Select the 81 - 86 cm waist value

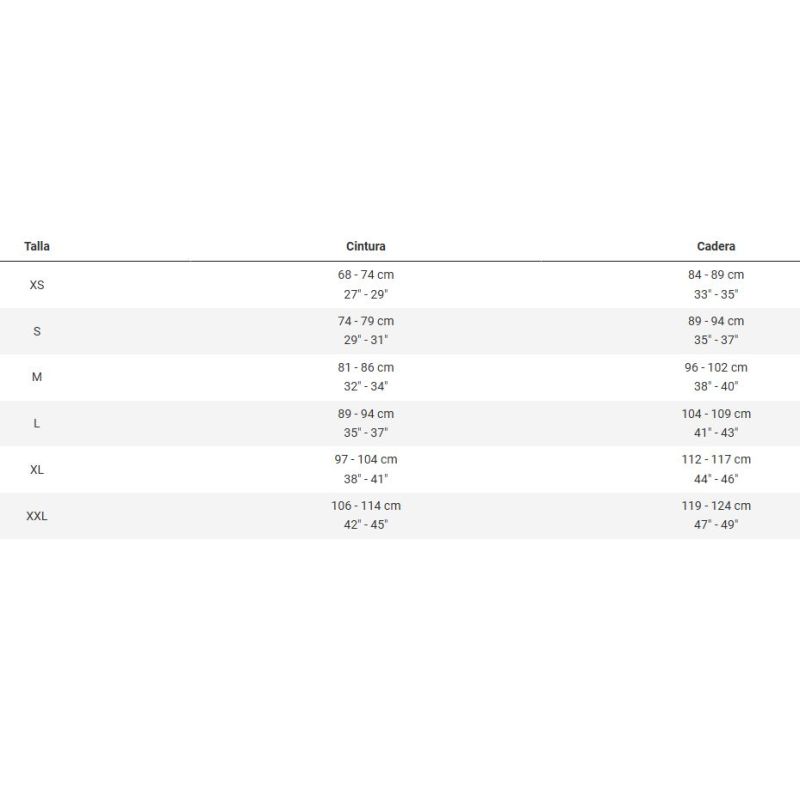tap(366, 367)
